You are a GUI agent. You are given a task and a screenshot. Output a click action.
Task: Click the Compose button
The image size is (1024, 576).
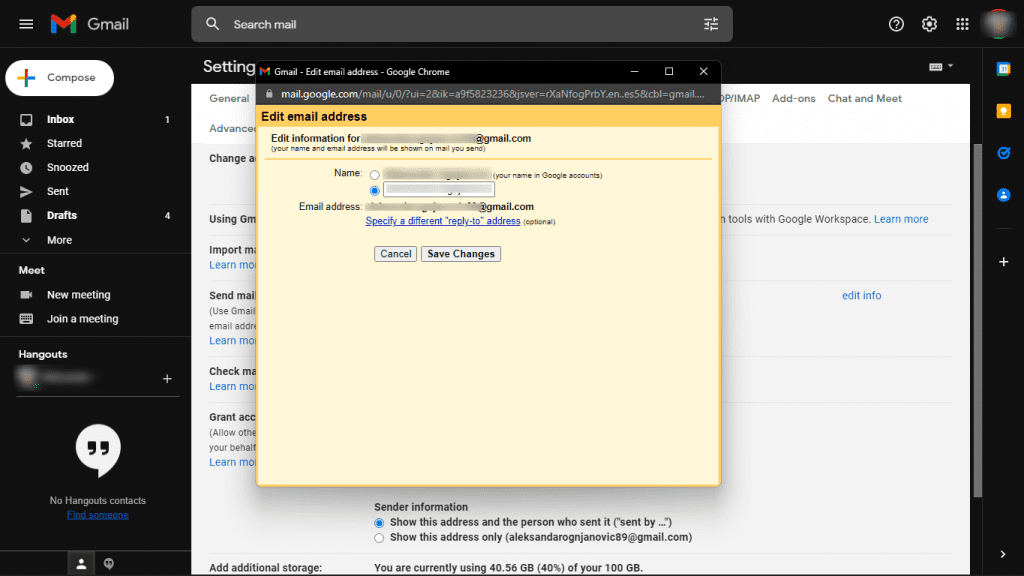[60, 78]
